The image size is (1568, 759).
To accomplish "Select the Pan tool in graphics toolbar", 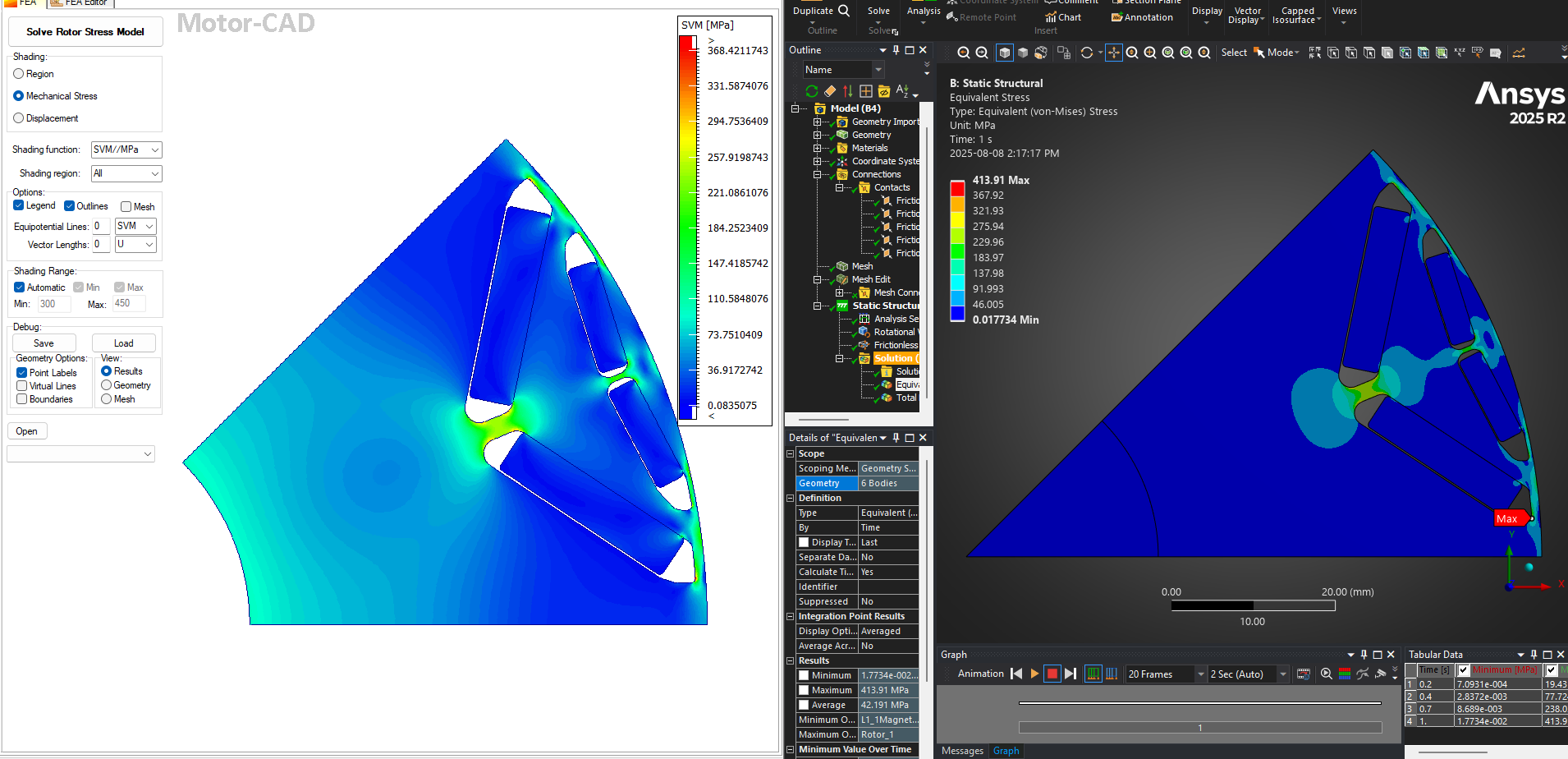I will coord(1113,53).
